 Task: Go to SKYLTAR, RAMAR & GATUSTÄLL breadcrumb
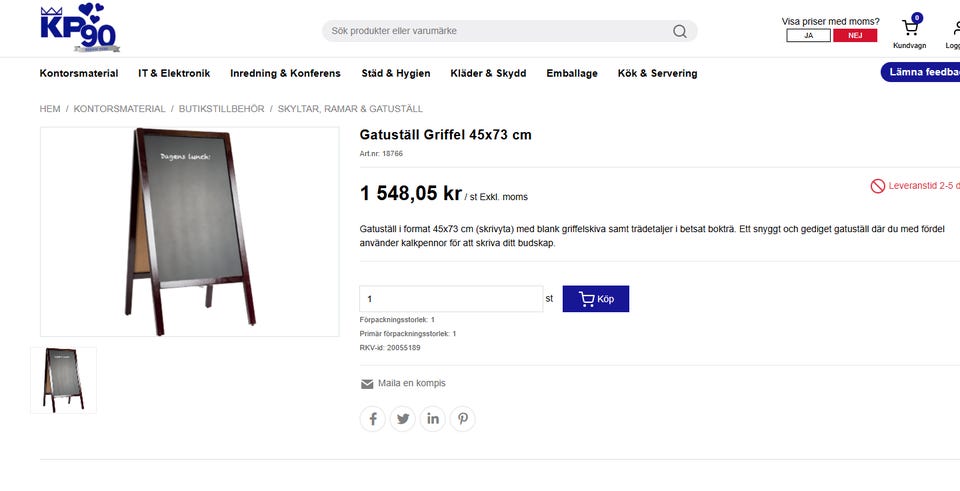350,109
